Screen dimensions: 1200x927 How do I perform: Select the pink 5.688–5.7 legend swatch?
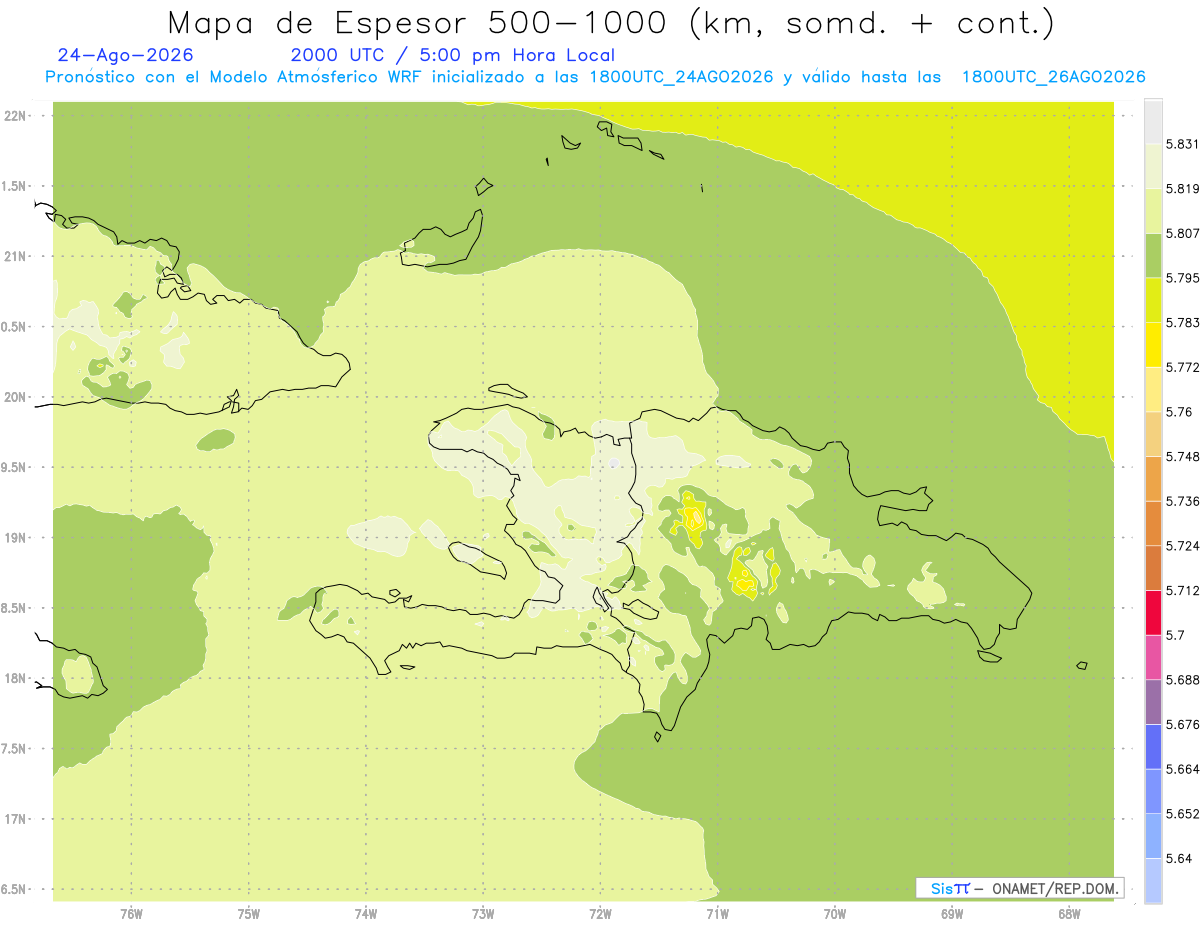(x=1153, y=658)
